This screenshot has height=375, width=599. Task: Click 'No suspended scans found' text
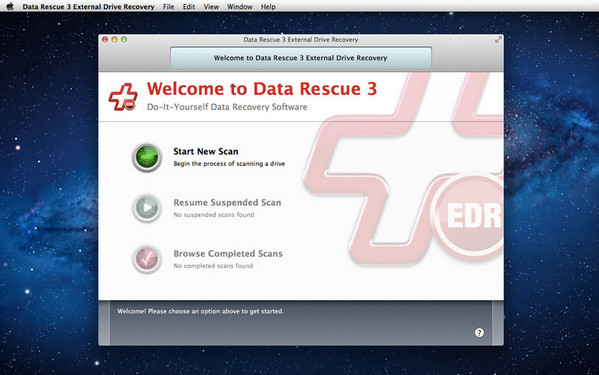click(x=214, y=215)
